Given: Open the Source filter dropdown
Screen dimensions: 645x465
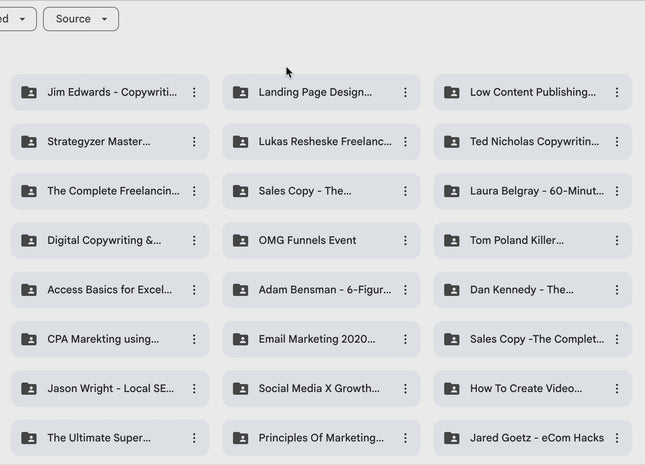Looking at the screenshot, I should pos(81,19).
